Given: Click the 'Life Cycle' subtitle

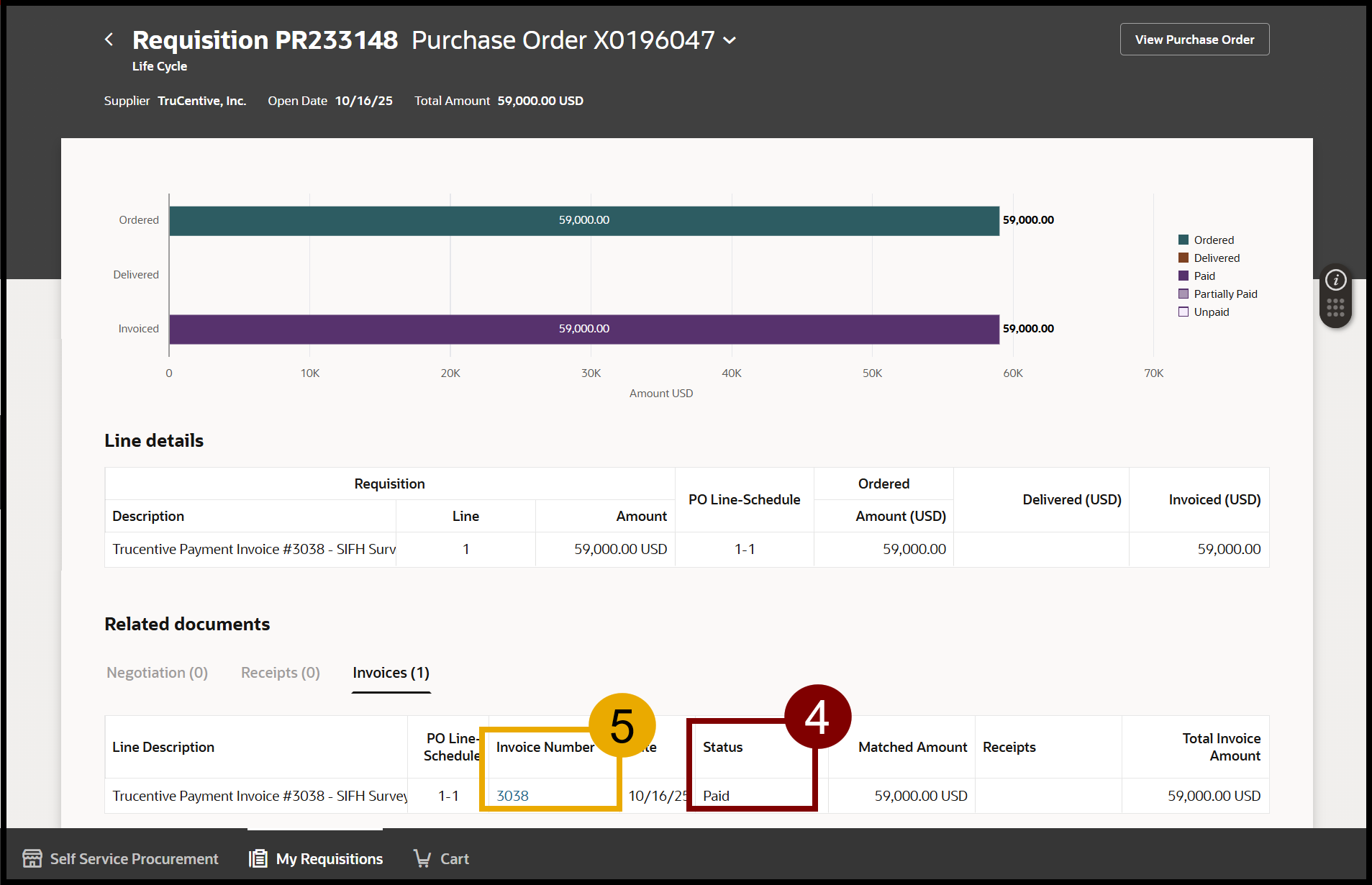Looking at the screenshot, I should (x=160, y=66).
